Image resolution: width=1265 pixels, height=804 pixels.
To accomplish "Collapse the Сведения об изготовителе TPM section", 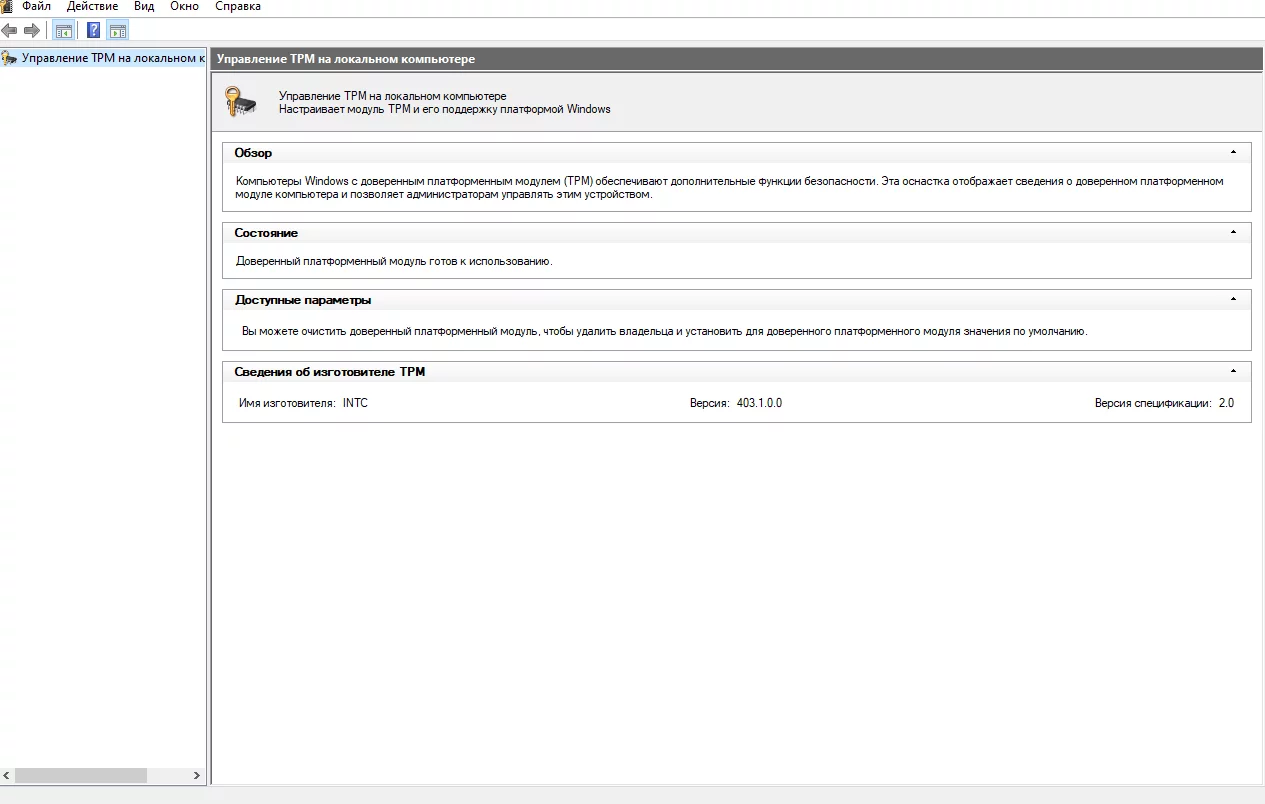I will (1233, 372).
